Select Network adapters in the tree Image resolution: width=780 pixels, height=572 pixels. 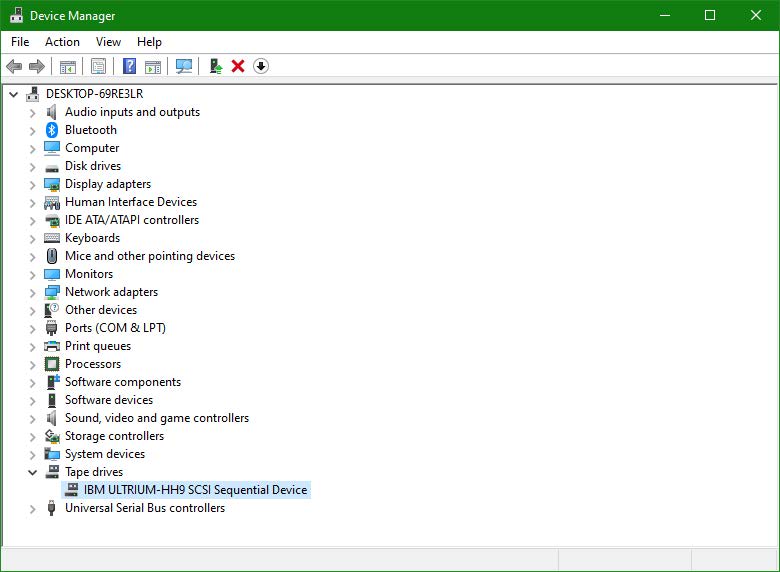(111, 292)
